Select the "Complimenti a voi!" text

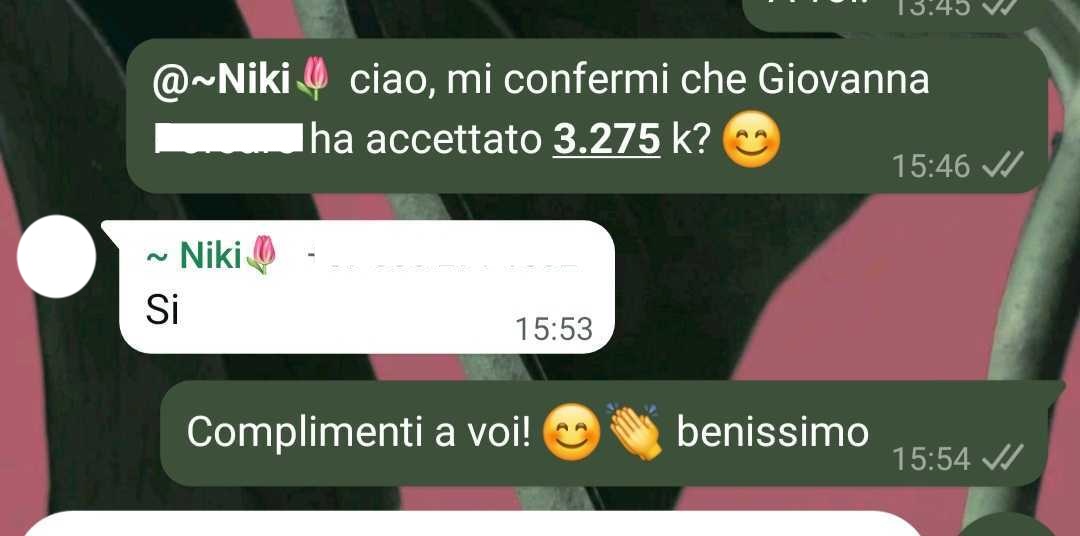(359, 433)
